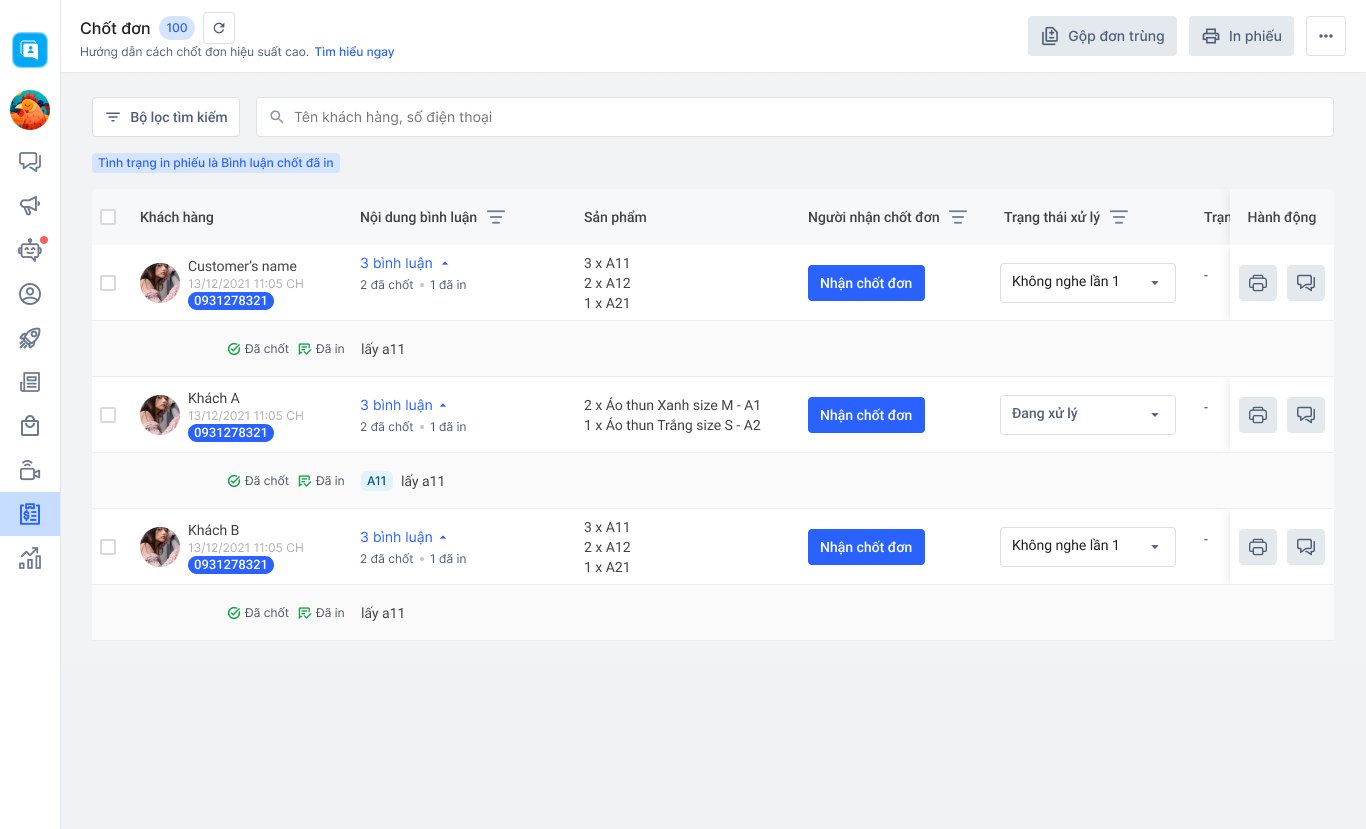
Task: Collapse 3 bình luận for Khách A
Action: [x=404, y=405]
